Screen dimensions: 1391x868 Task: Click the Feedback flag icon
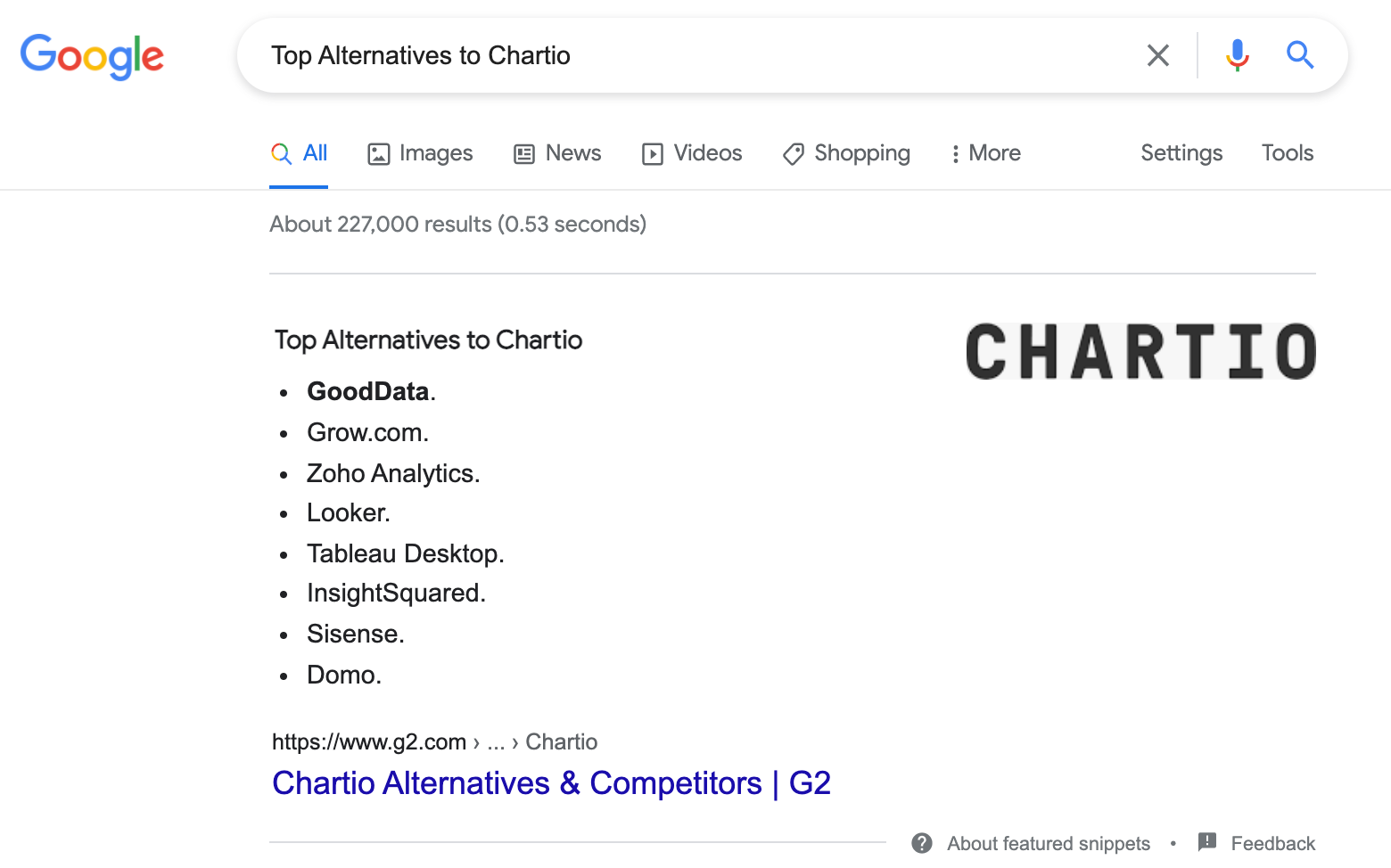[1207, 841]
